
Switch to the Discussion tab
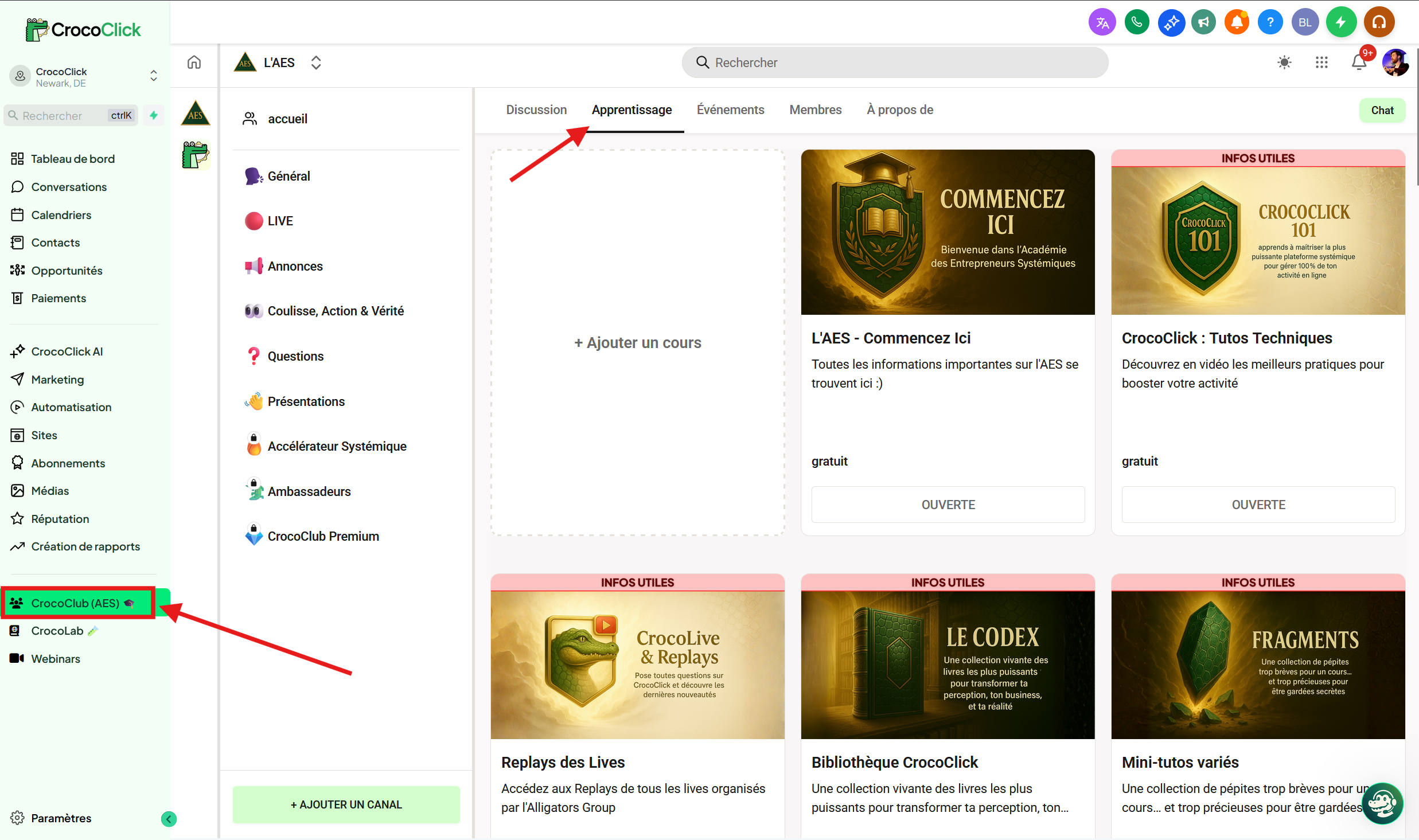pos(536,110)
